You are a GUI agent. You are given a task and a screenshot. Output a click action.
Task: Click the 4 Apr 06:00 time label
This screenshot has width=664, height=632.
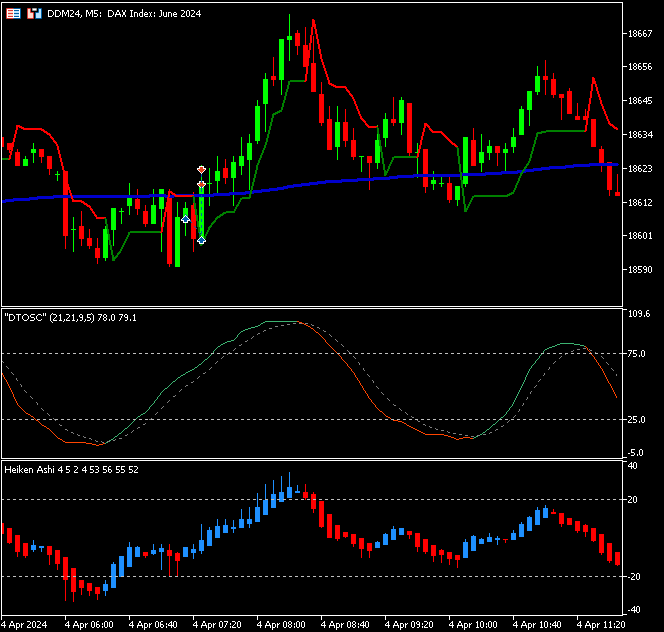[89, 625]
